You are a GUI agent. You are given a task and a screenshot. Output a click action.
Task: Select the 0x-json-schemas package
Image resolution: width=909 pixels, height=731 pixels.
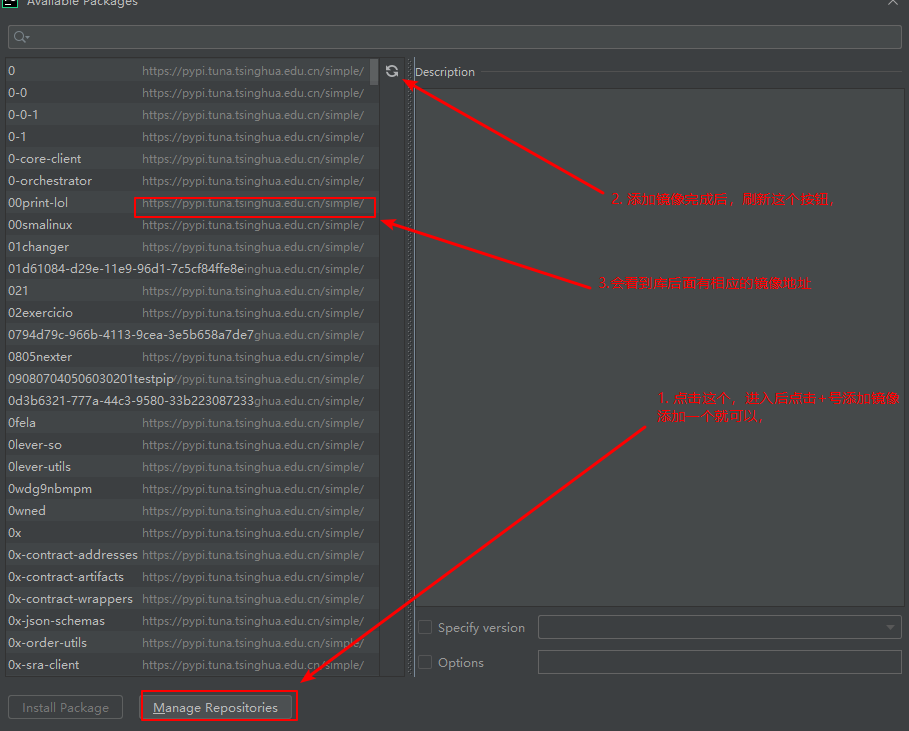click(192, 621)
